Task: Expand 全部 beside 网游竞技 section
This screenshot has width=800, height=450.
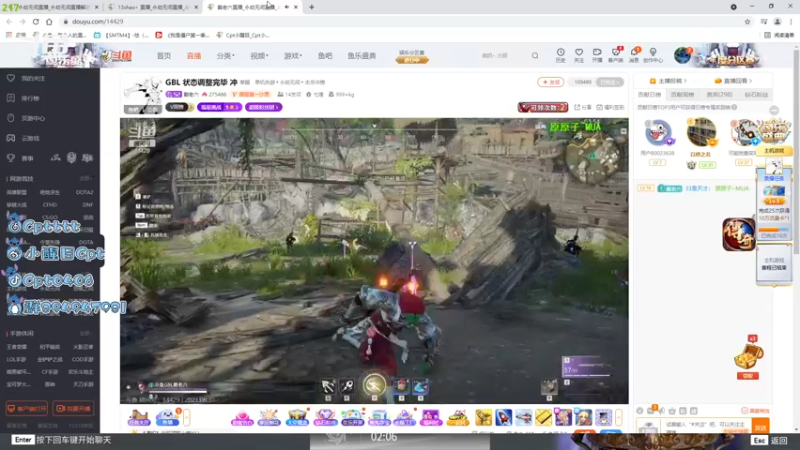Action: pyautogui.click(x=85, y=179)
